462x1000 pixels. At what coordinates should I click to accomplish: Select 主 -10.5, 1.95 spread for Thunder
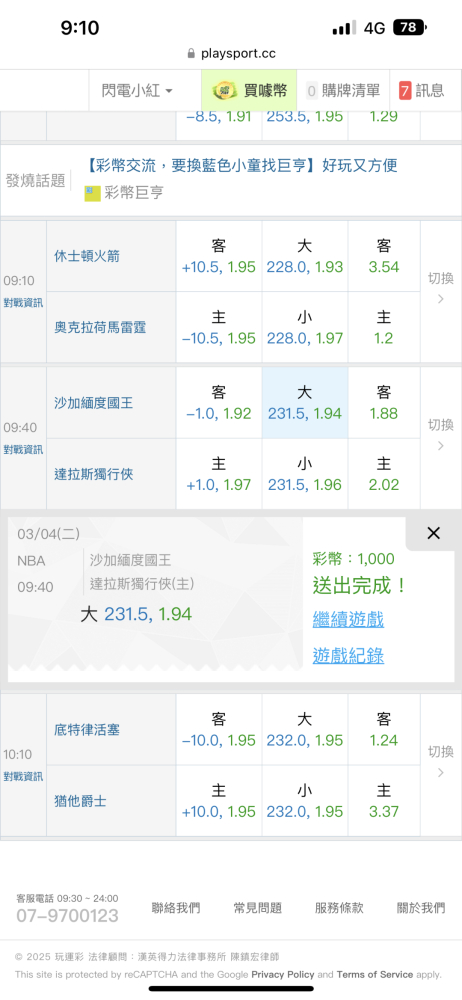[219, 328]
